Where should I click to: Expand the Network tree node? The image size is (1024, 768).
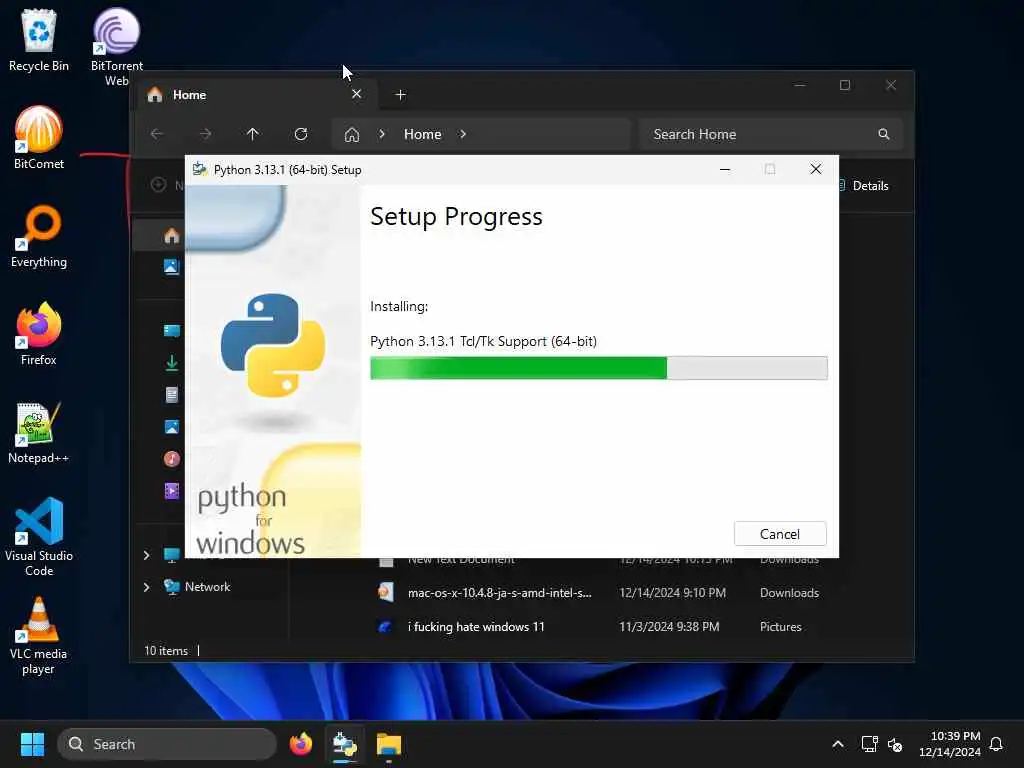tap(146, 586)
